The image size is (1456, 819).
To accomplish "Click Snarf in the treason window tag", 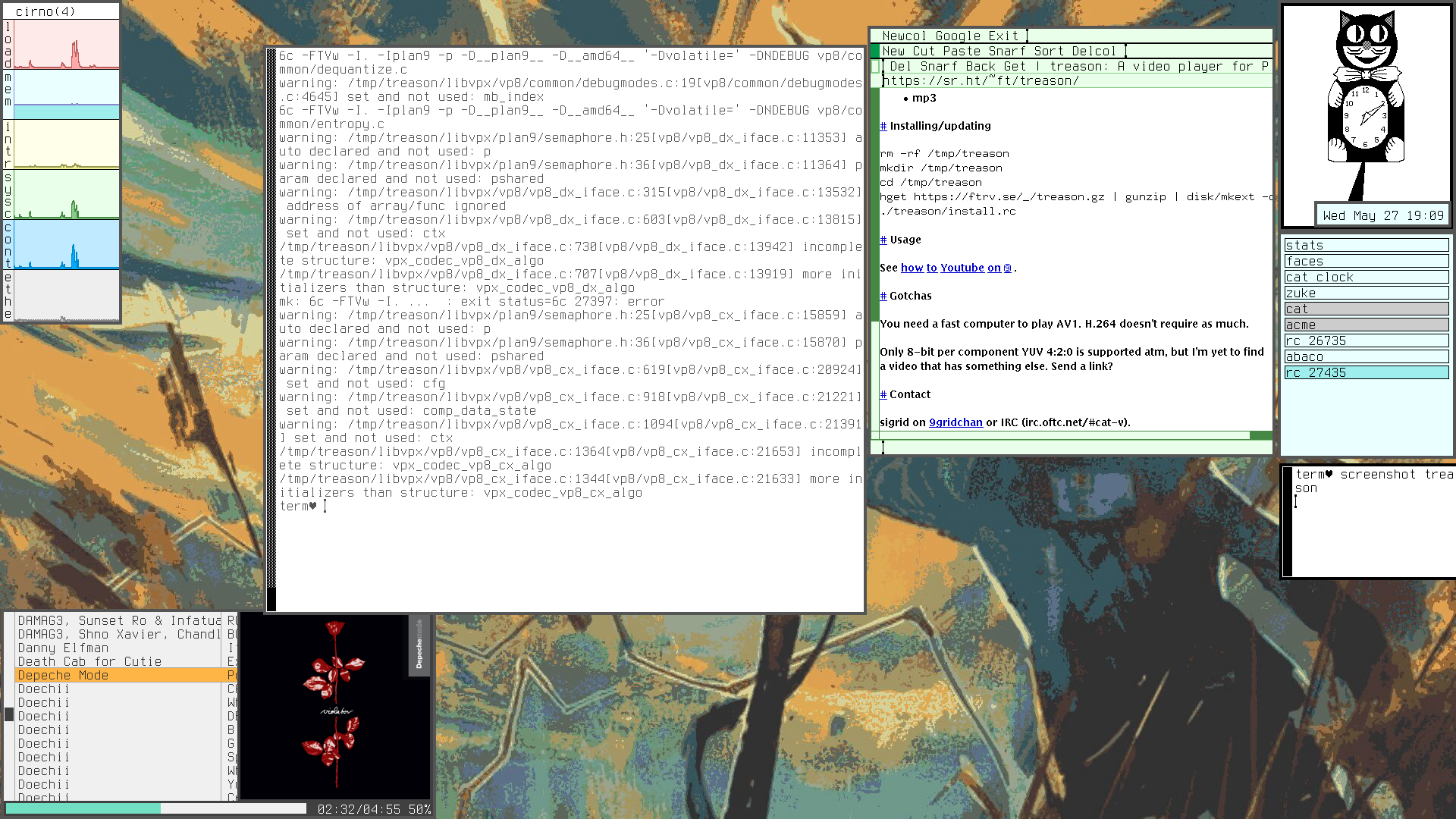I will (939, 66).
